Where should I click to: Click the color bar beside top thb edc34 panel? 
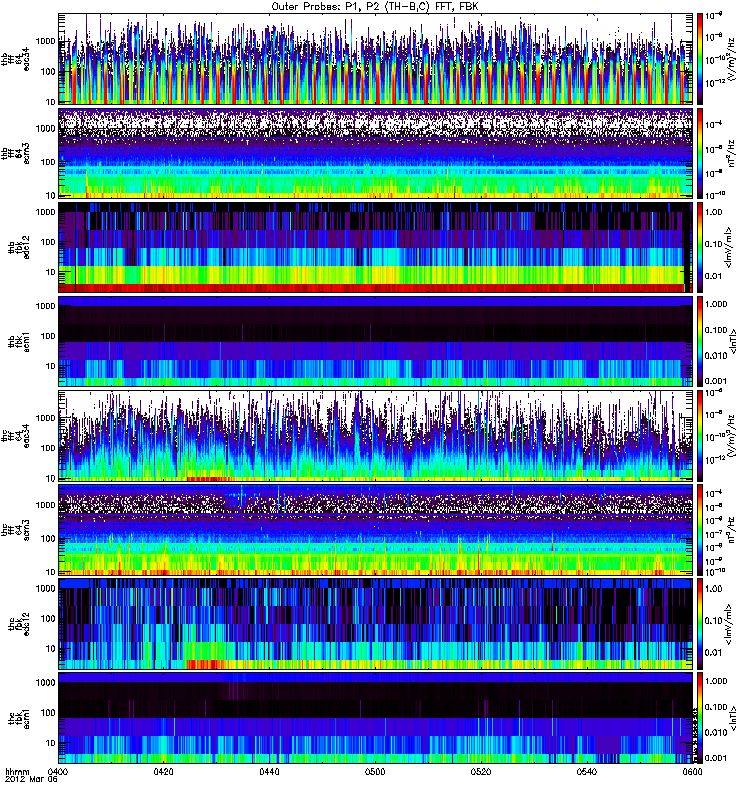[700, 59]
